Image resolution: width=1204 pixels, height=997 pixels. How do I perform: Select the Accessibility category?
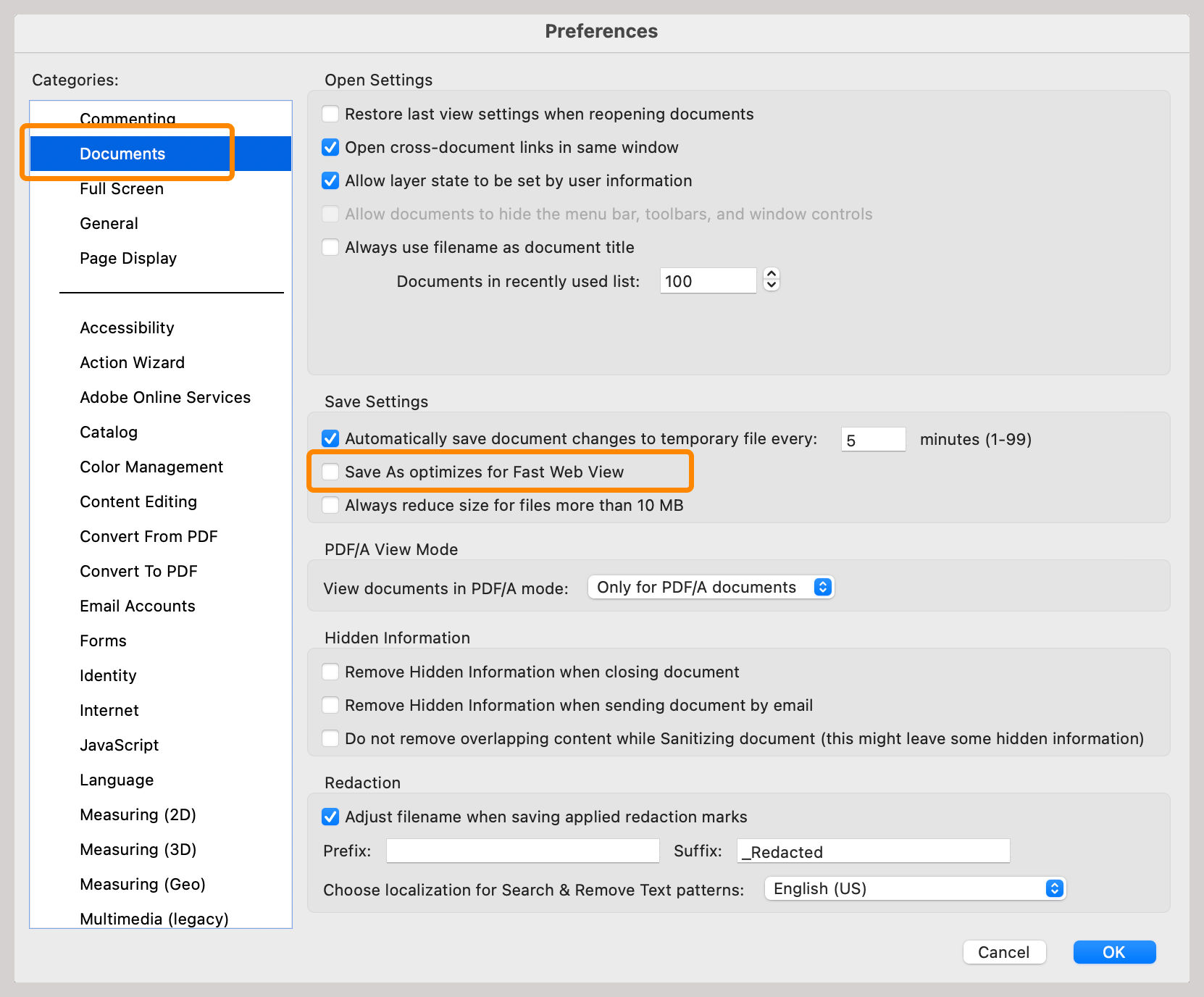(127, 328)
